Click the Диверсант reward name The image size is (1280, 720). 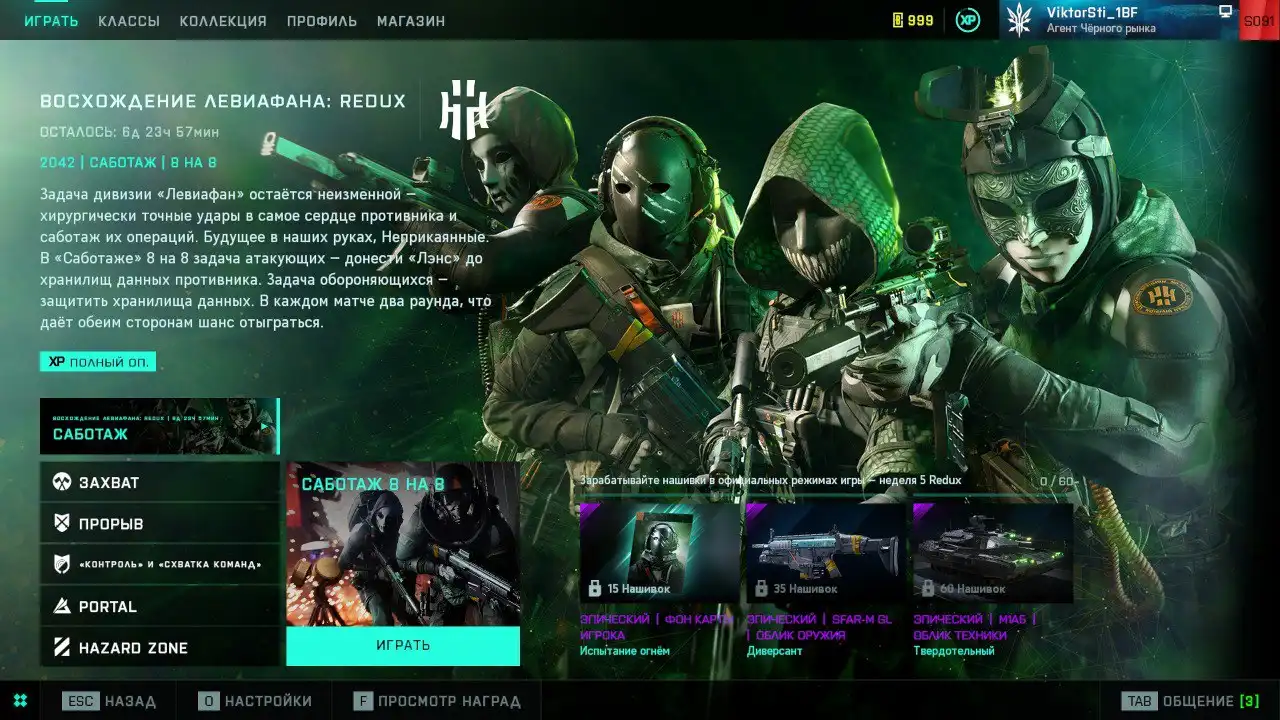(774, 651)
